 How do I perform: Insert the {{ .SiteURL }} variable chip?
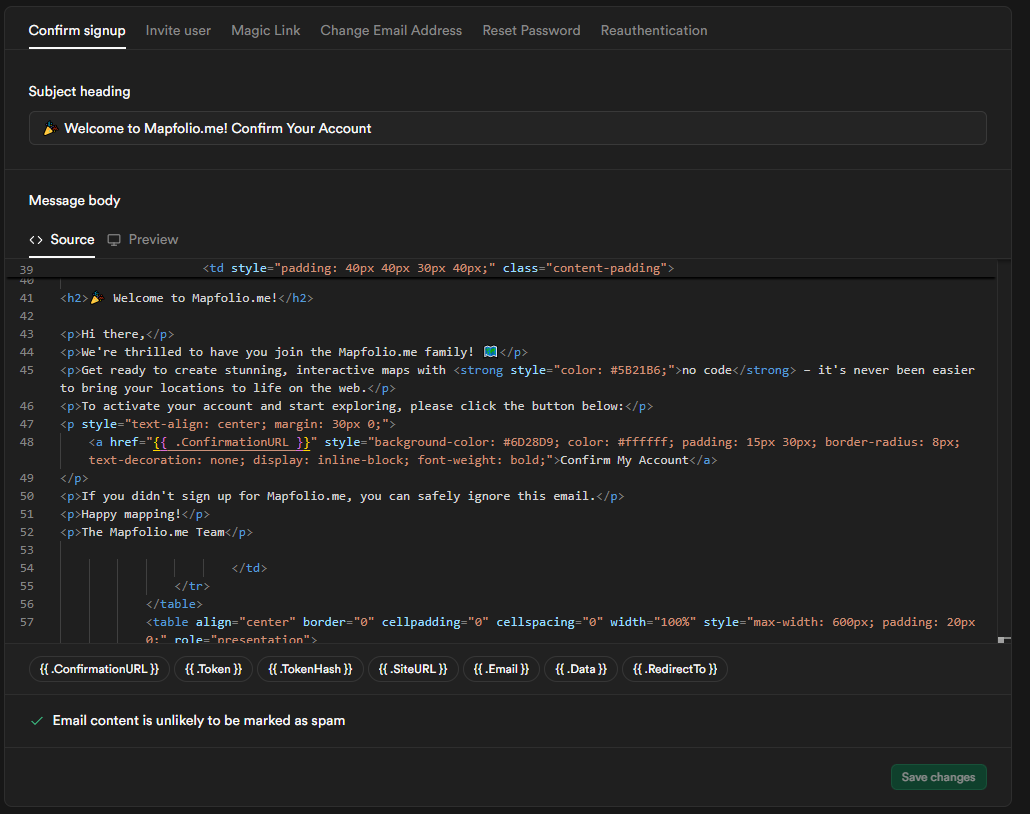pos(413,669)
